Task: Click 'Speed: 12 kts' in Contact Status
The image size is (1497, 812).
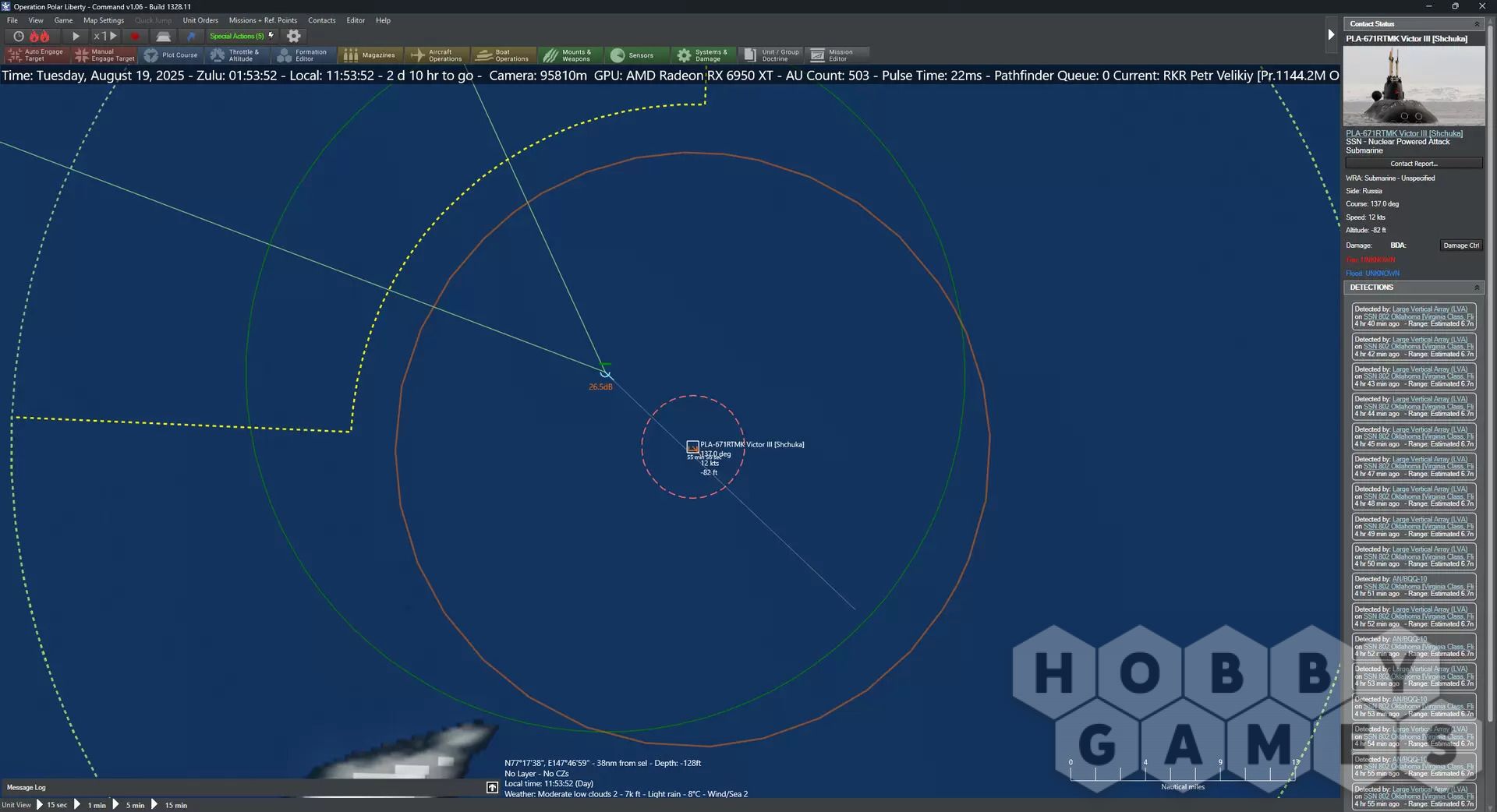Action: [1365, 217]
